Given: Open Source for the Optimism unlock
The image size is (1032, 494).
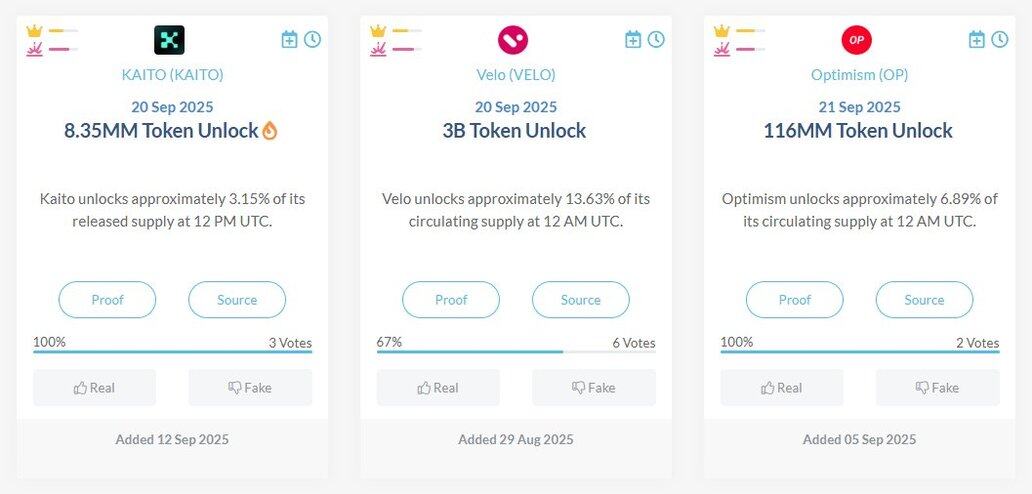Looking at the screenshot, I should coord(924,300).
